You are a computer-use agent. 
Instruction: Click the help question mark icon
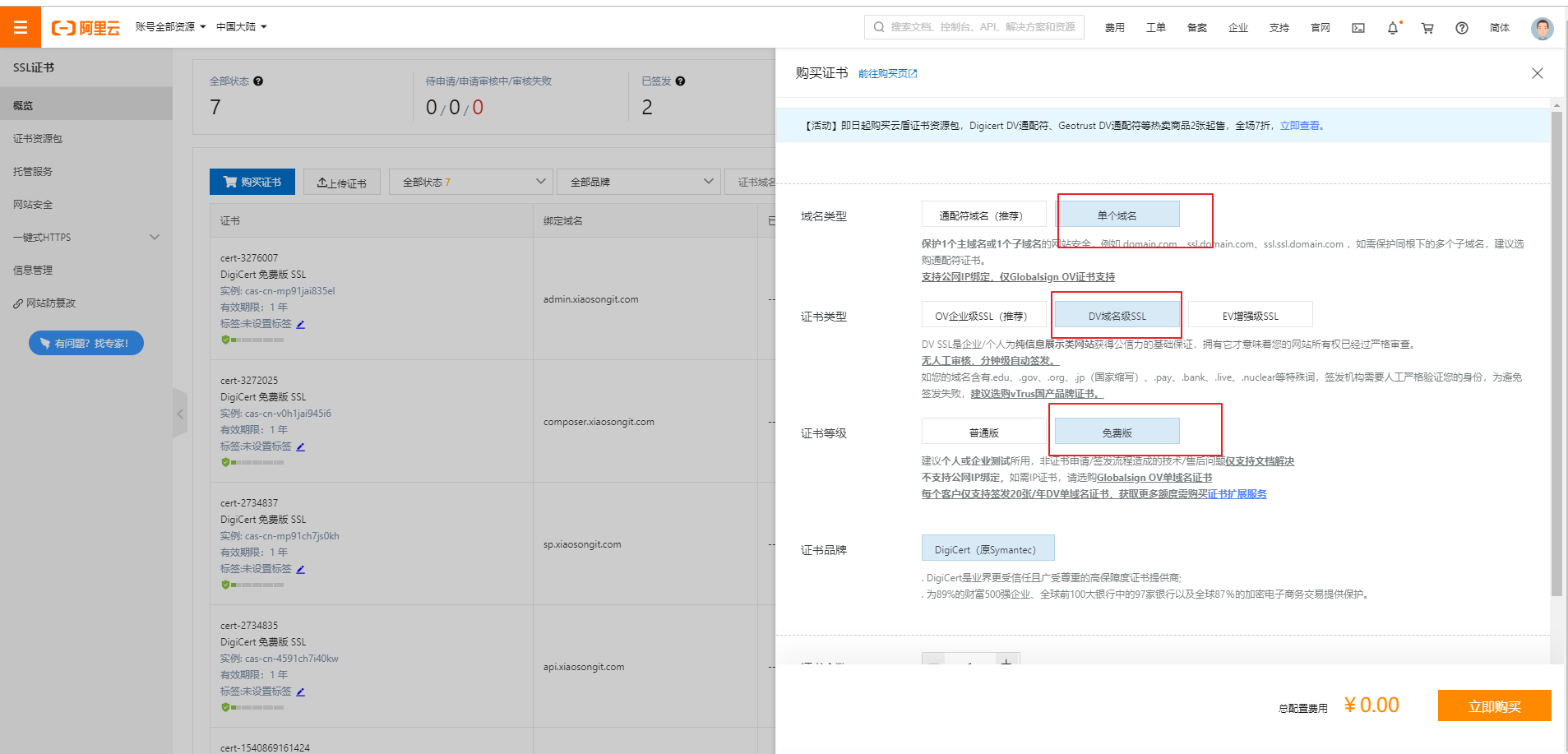tap(1461, 28)
